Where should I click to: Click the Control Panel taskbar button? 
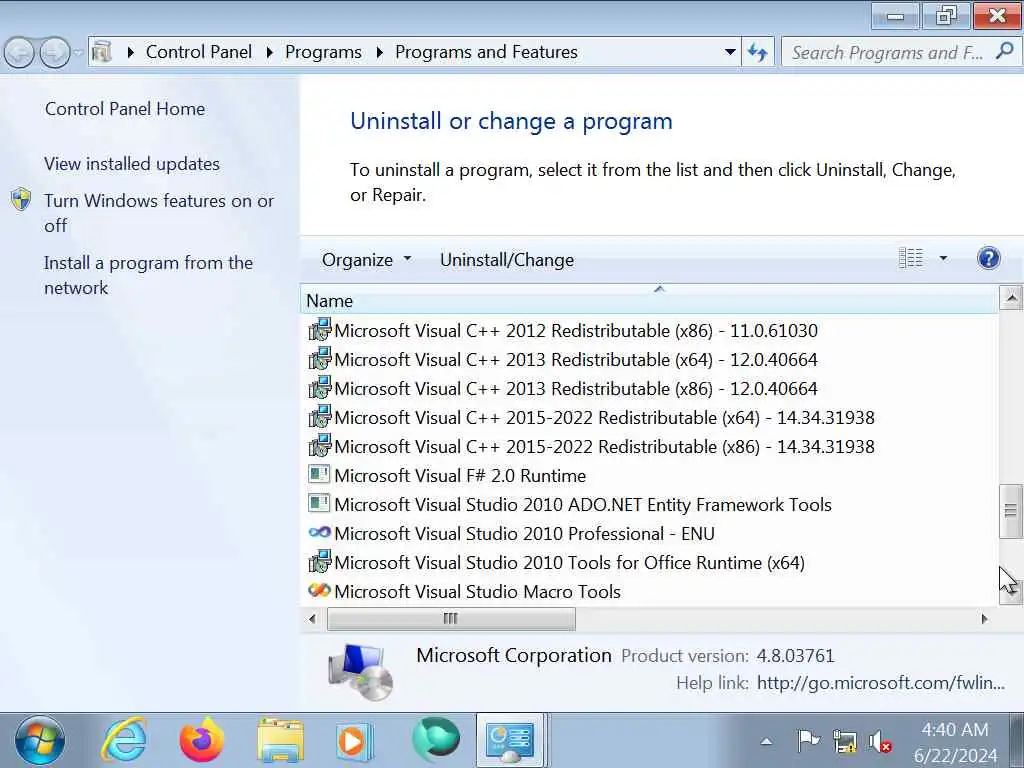coord(510,741)
